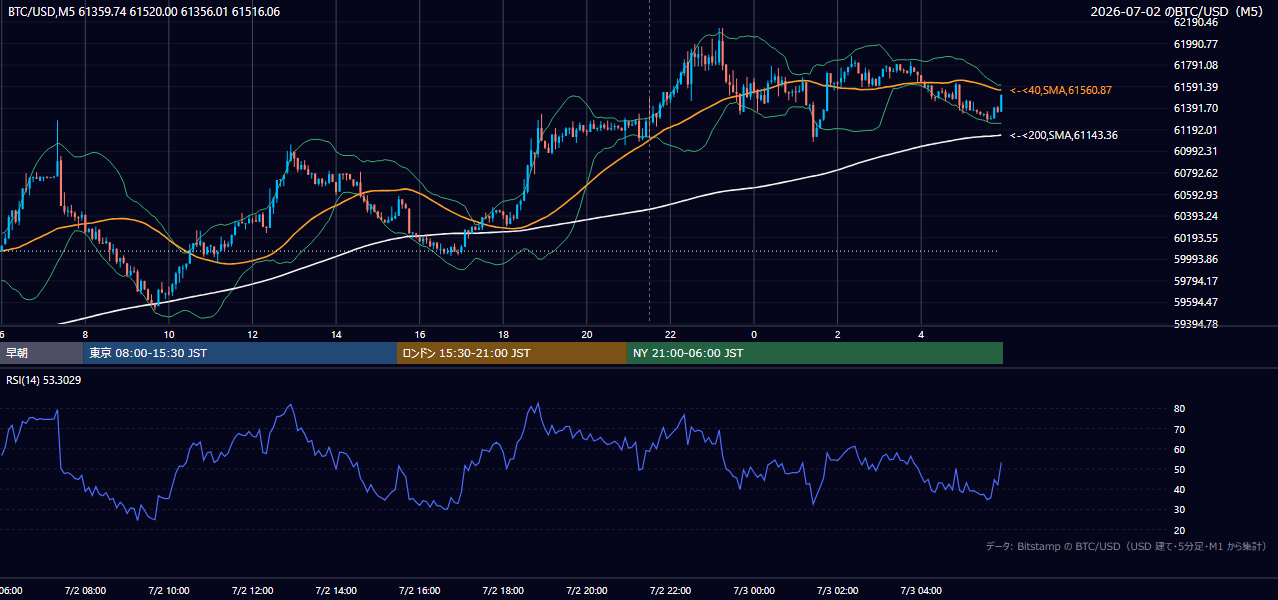The height and width of the screenshot is (600, 1278).
Task: Click the 7/3 02:00 time label
Action: (838, 591)
